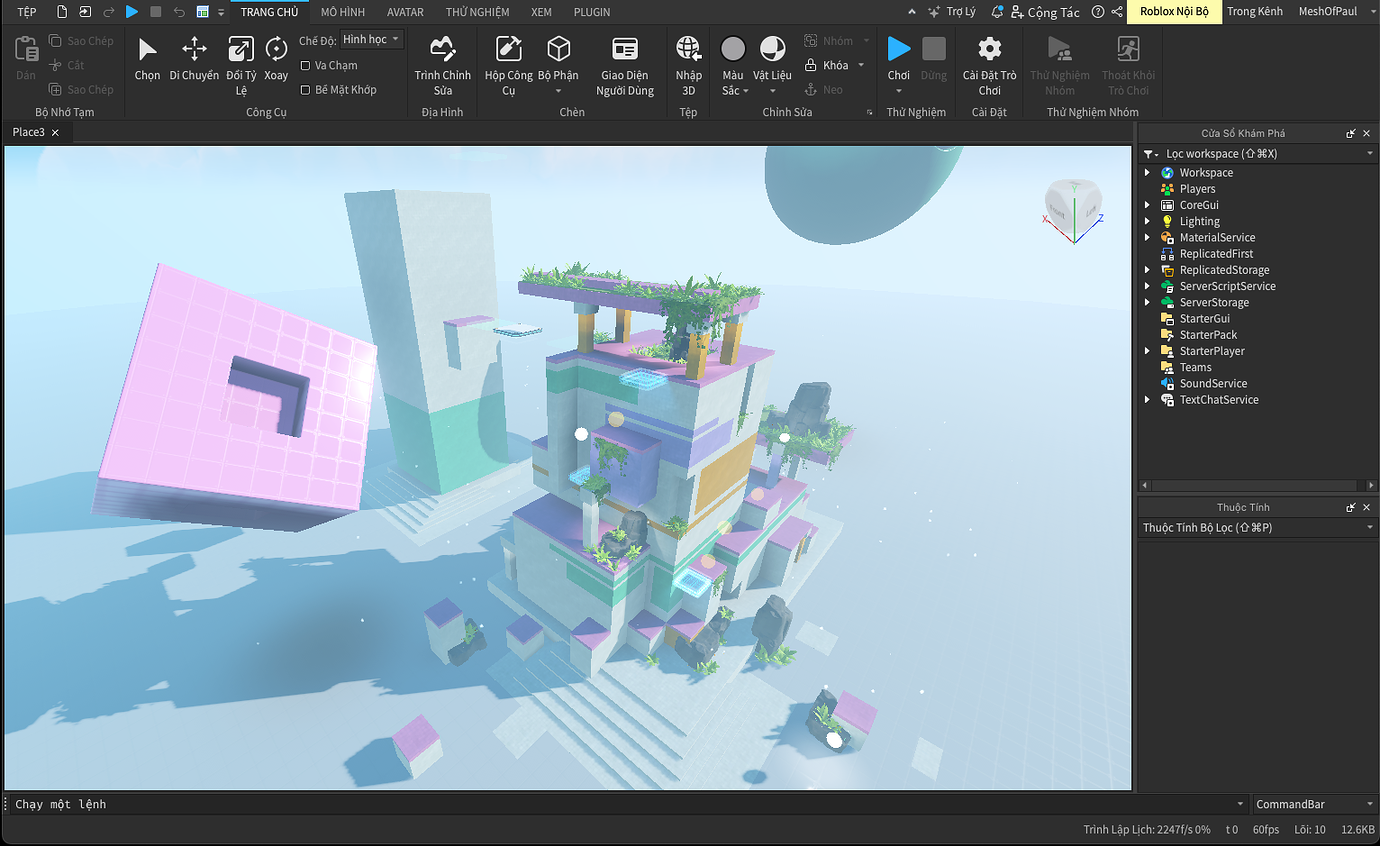
Task: Activate the Di Chuyển move tool
Action: 193,60
